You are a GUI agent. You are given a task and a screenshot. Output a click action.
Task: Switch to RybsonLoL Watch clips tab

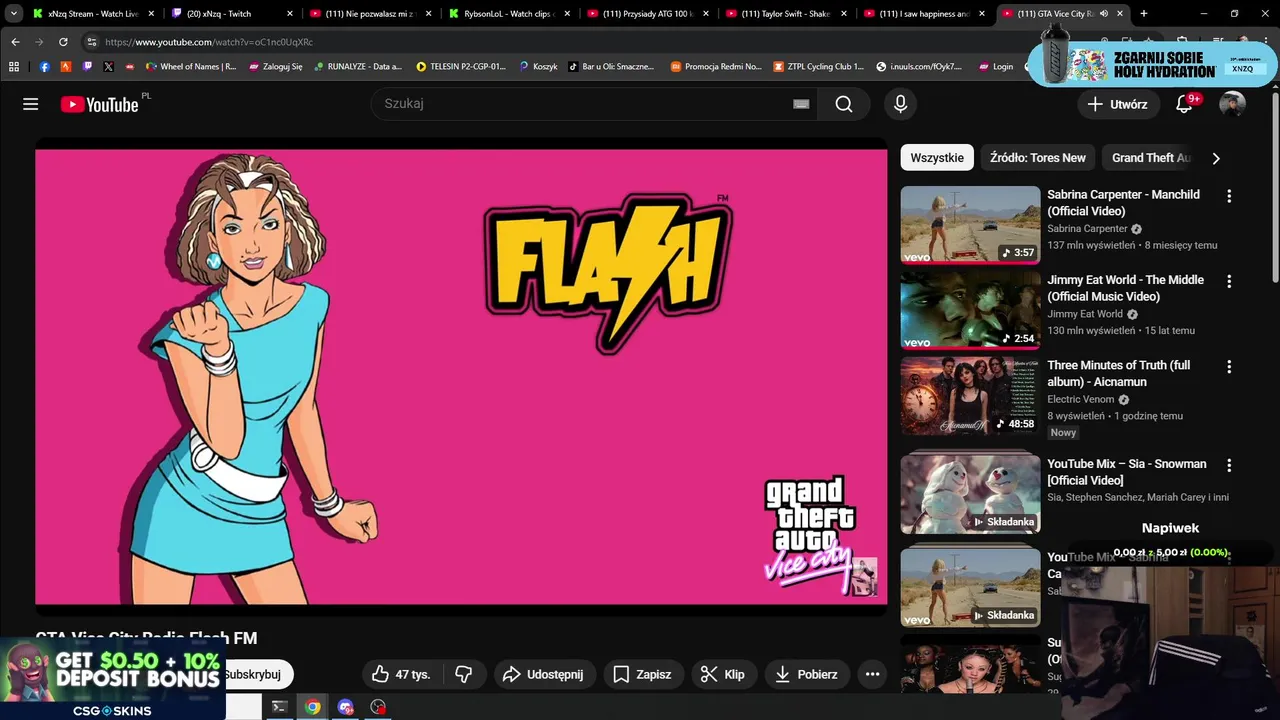[x=508, y=14]
